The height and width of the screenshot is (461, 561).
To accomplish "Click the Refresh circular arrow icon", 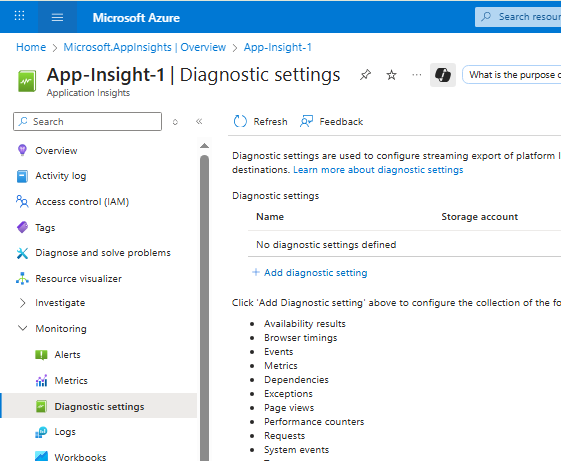I will tap(240, 121).
